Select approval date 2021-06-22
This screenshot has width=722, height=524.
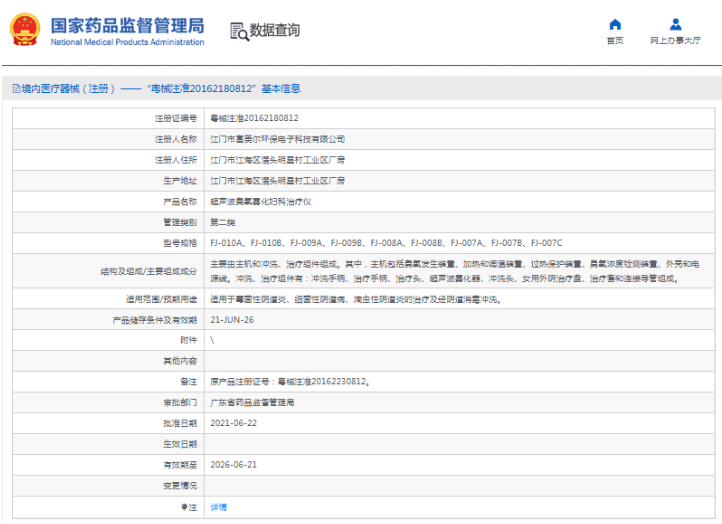click(233, 423)
